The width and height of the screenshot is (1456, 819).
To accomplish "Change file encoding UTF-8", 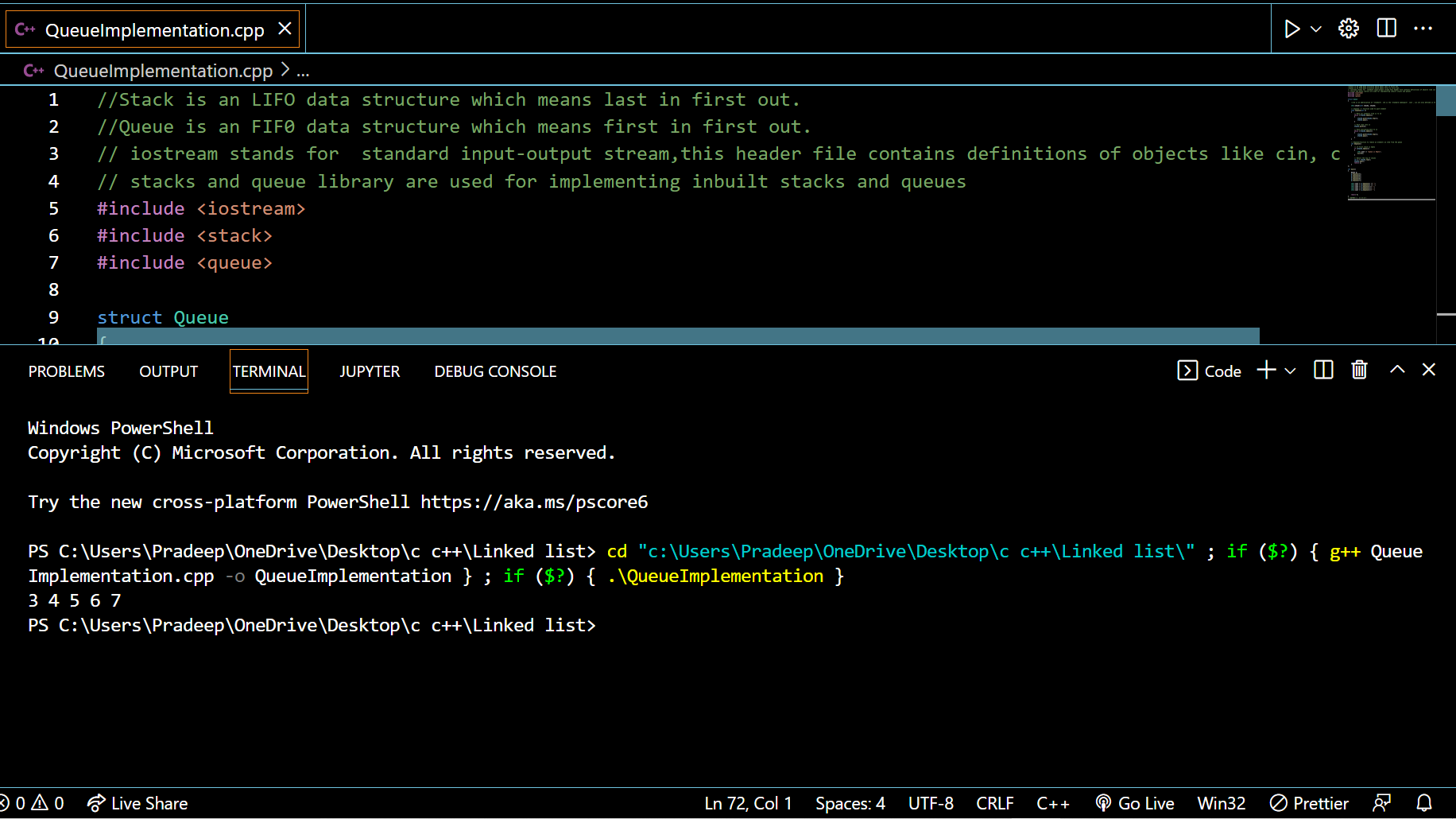I will 931,803.
